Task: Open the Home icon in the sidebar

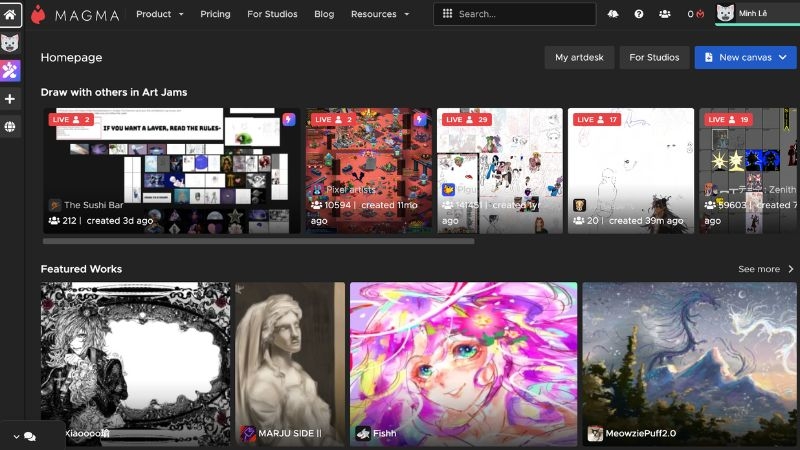Action: click(10, 14)
